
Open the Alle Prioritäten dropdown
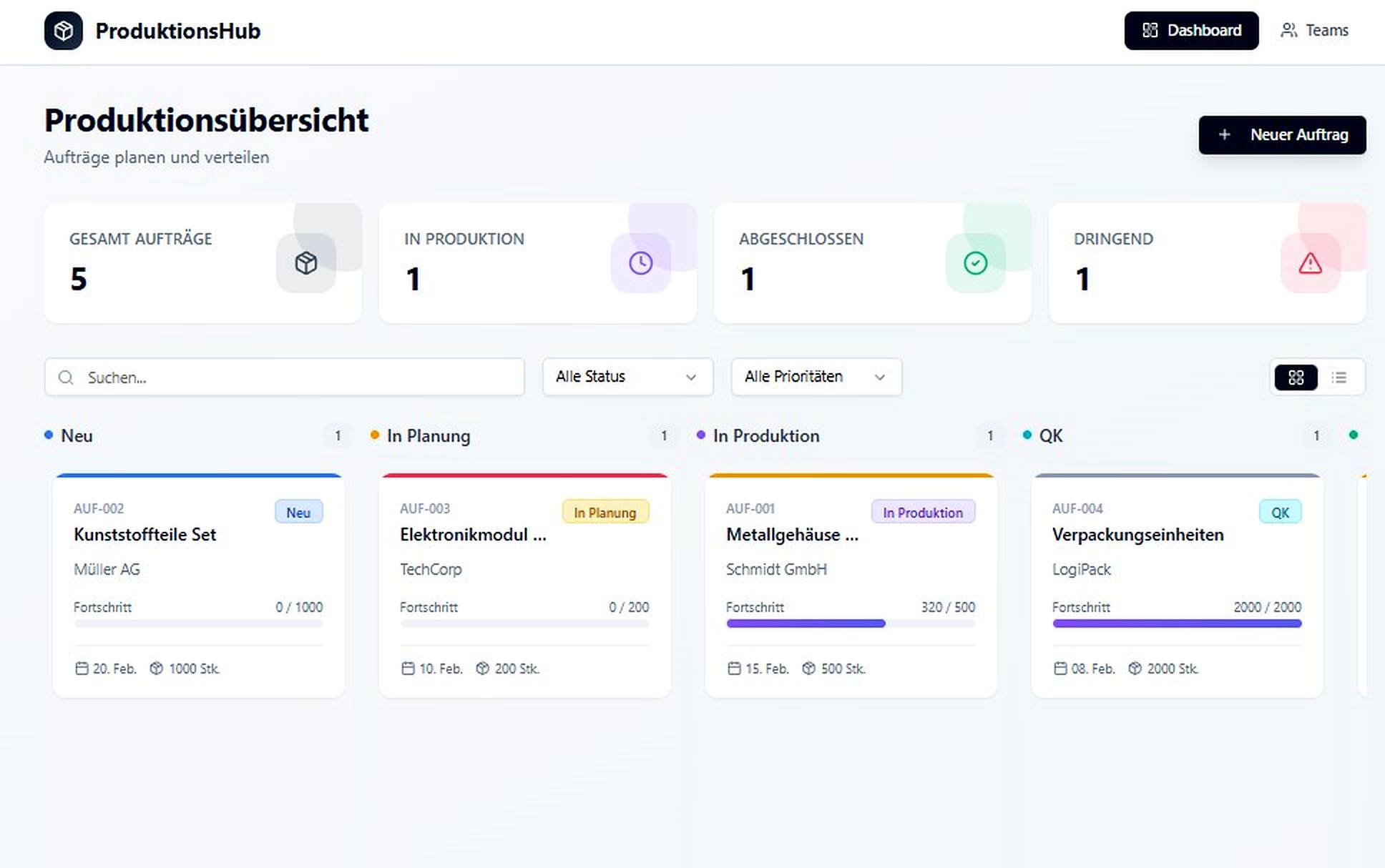click(x=816, y=377)
